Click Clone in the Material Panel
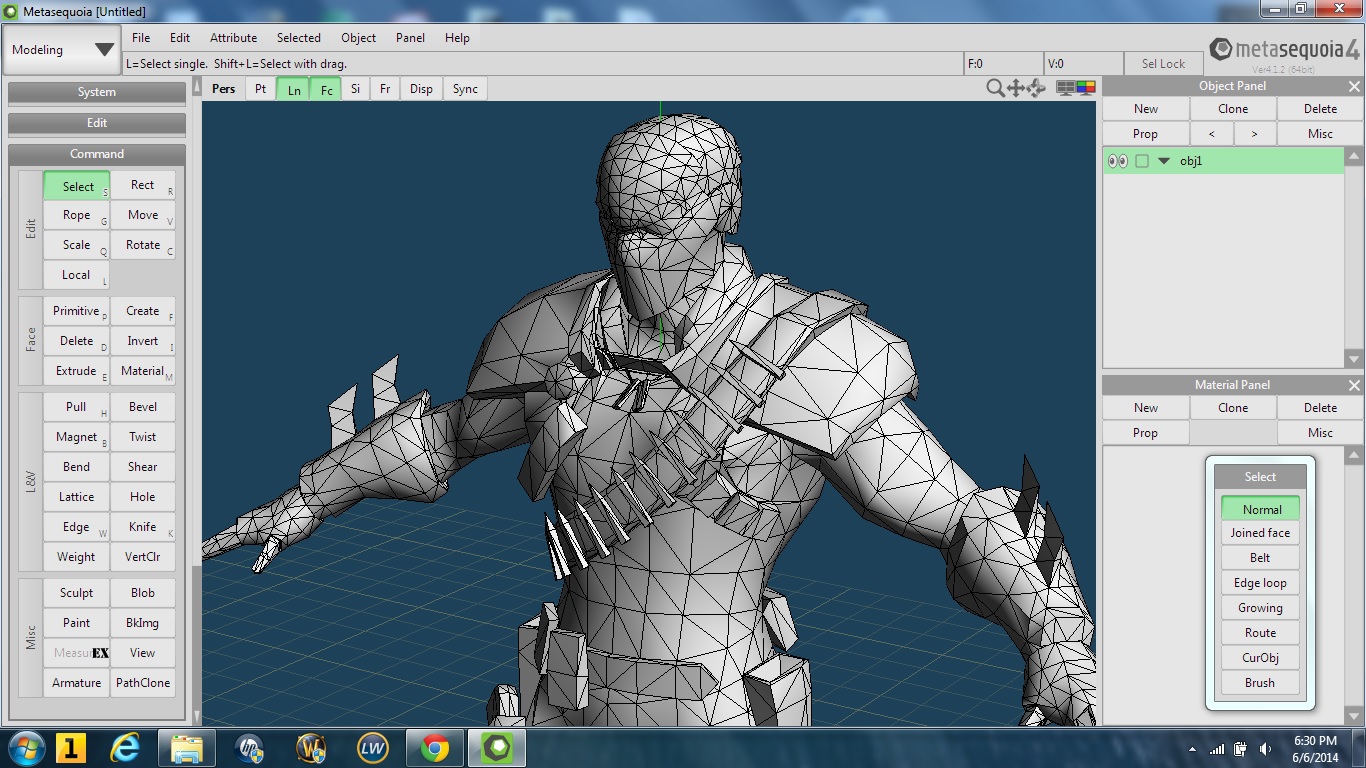The width and height of the screenshot is (1366, 768). [x=1232, y=408]
